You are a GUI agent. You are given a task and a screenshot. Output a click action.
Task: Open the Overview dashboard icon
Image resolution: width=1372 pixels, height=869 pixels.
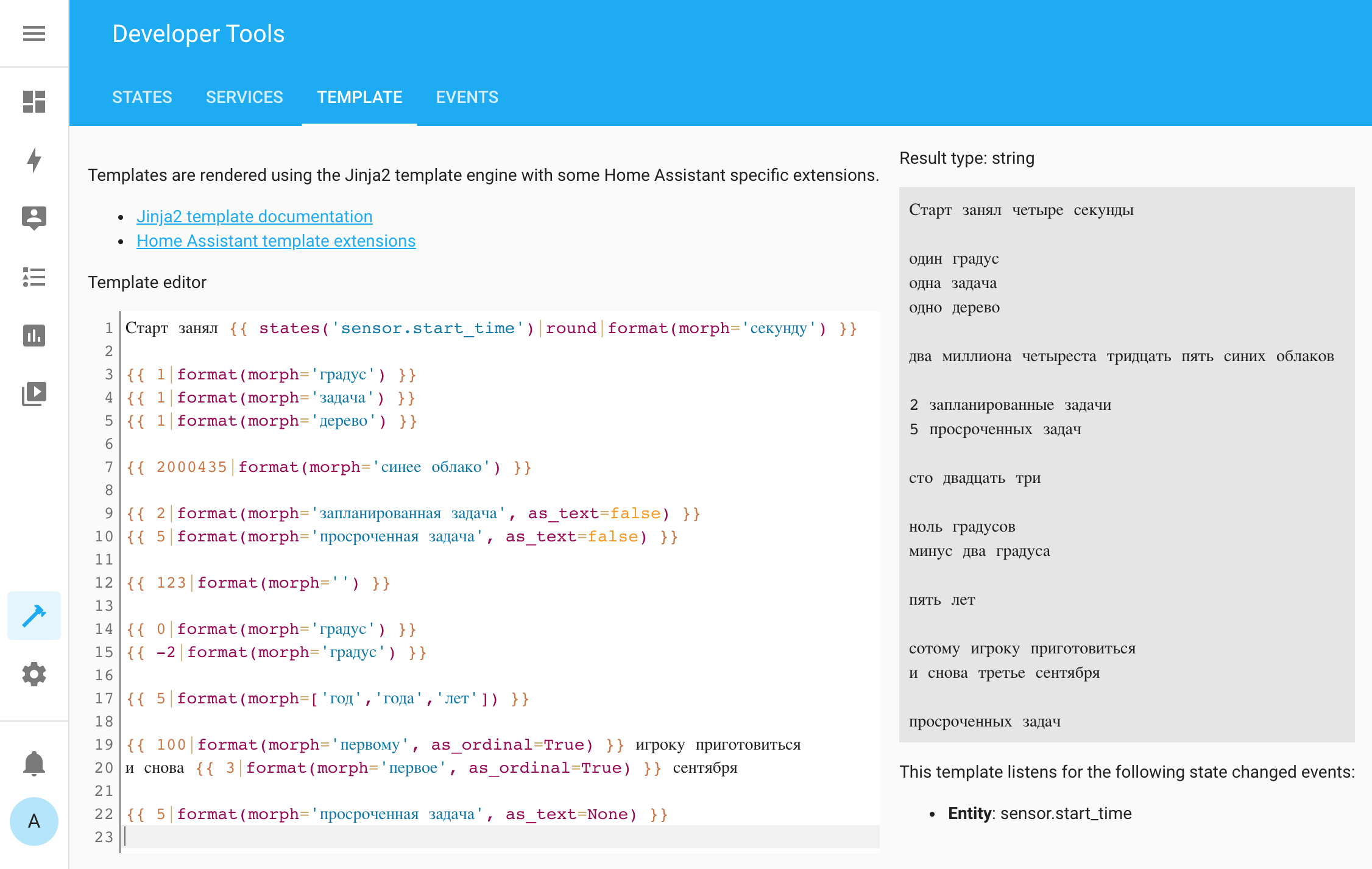point(34,102)
